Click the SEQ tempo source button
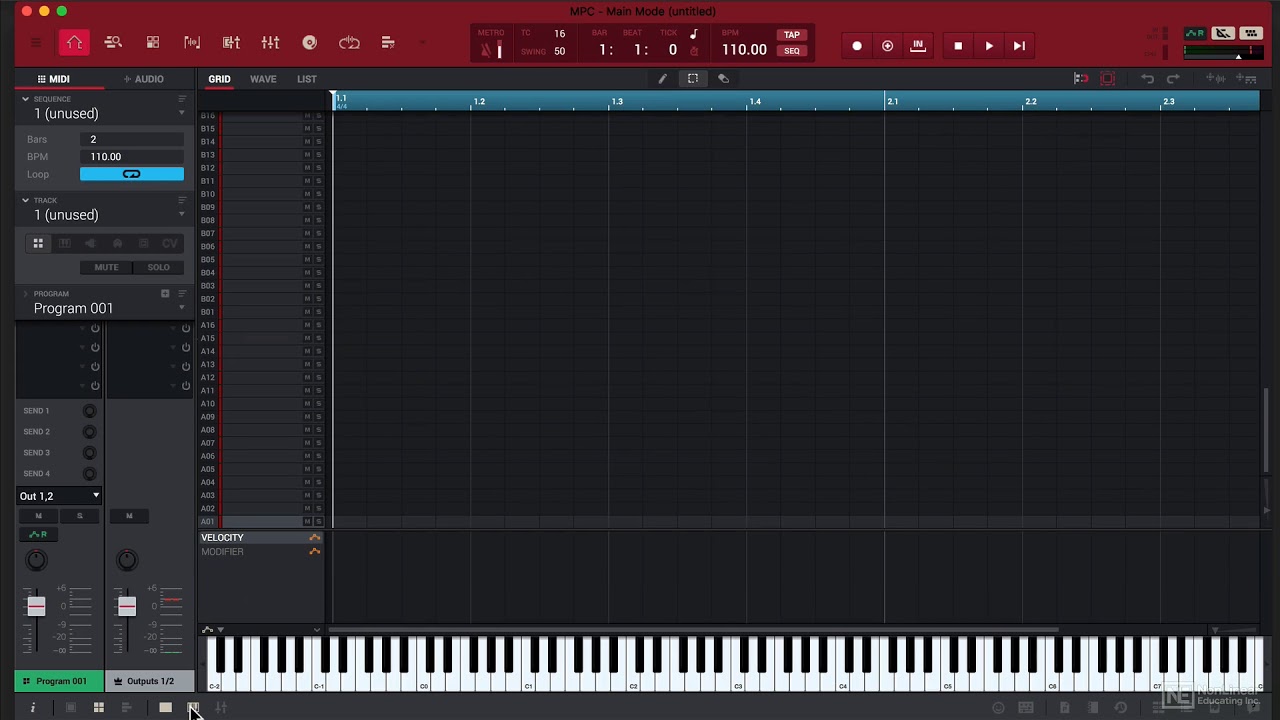 (x=792, y=51)
